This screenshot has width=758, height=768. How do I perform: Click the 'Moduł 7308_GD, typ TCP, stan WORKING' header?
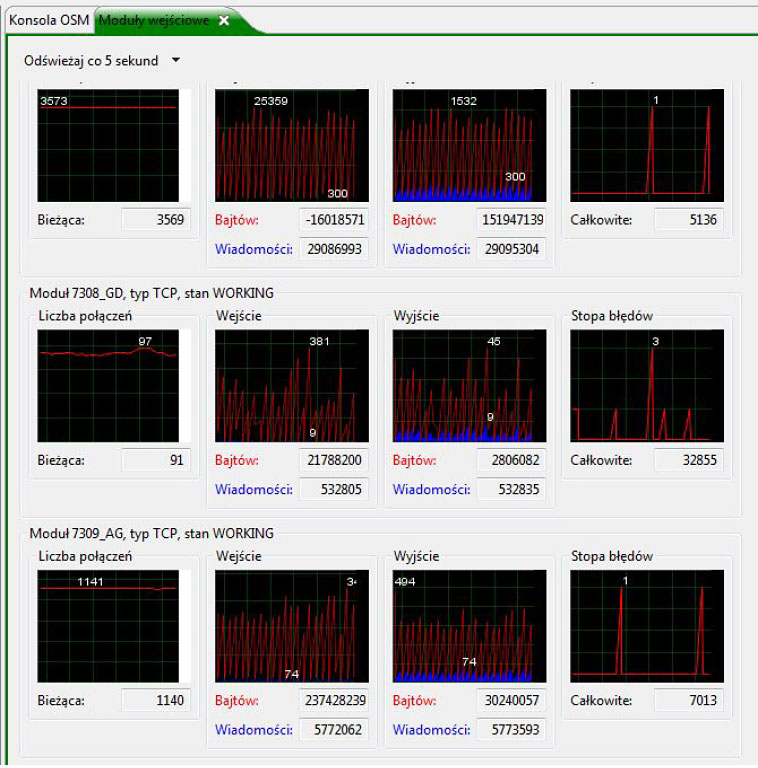(x=152, y=293)
